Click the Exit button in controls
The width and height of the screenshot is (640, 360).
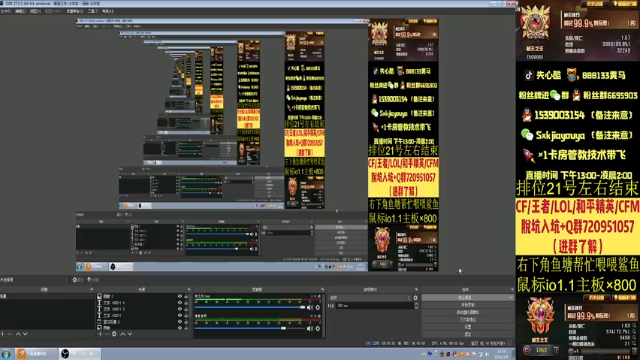[x=468, y=334]
